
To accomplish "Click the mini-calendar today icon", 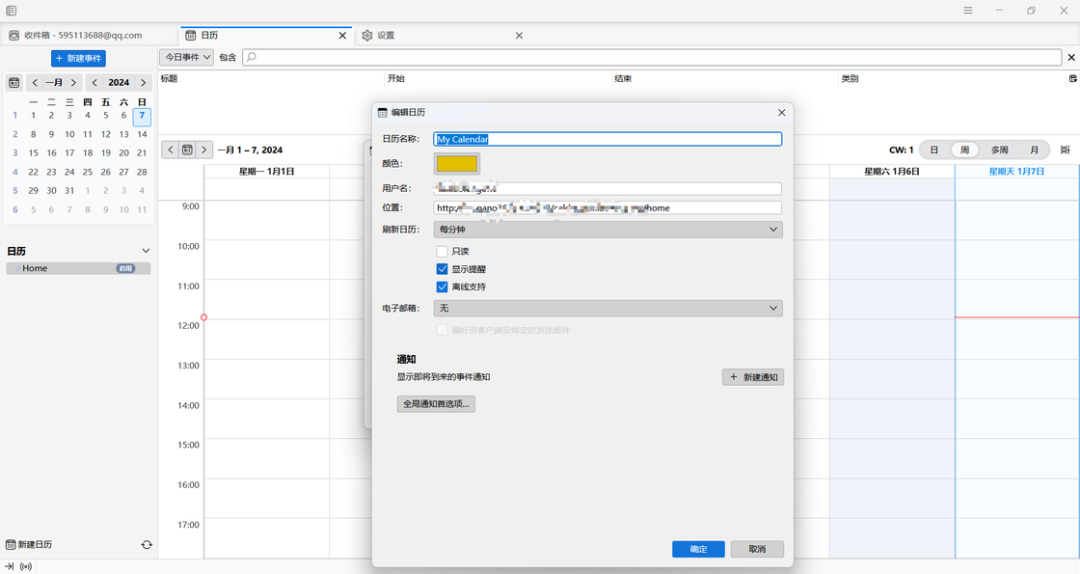I will (14, 83).
